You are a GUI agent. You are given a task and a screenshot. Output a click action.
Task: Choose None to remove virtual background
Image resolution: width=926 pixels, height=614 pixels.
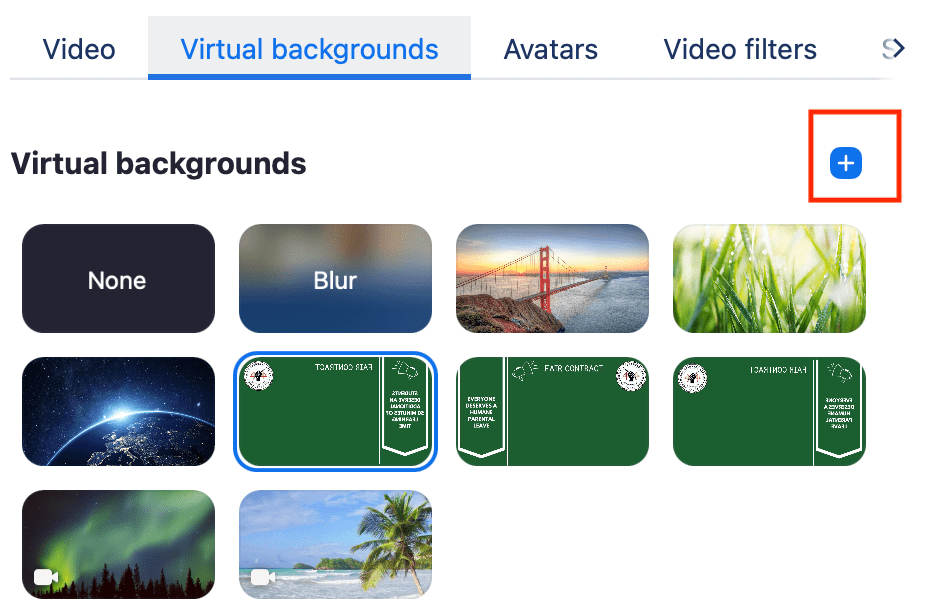(x=118, y=279)
